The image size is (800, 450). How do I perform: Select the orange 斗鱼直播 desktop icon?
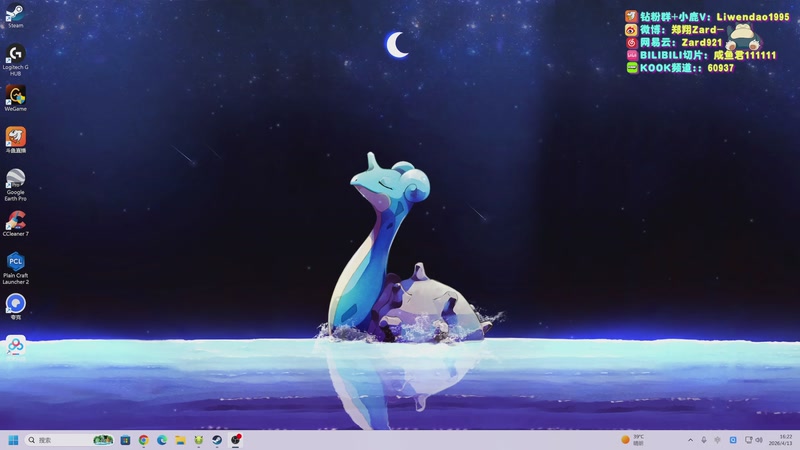point(15,140)
